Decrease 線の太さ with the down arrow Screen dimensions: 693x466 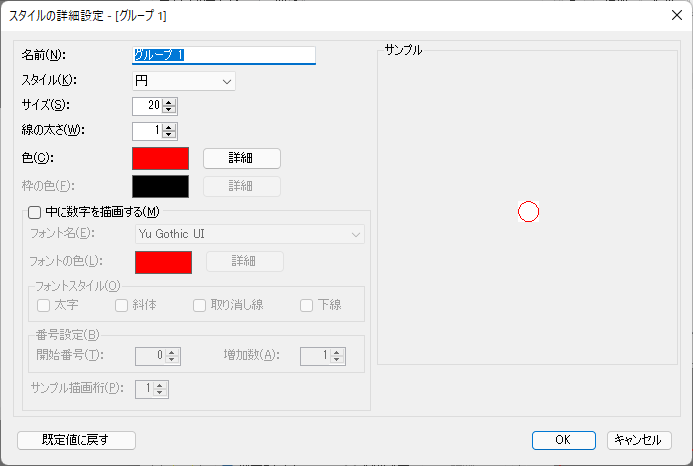point(170,135)
